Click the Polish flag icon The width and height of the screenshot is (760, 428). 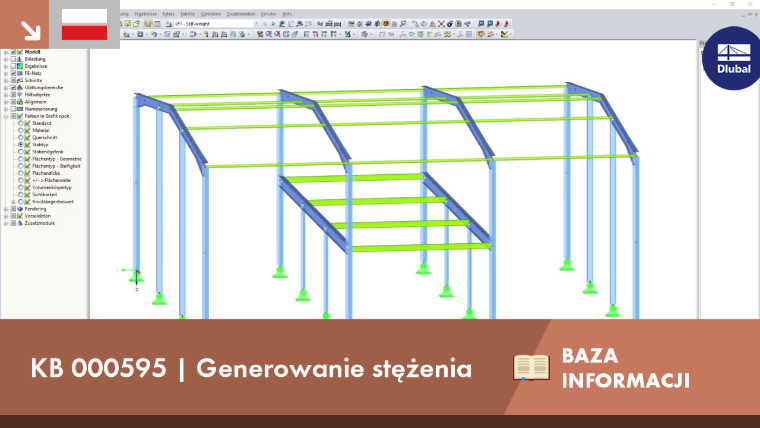click(x=84, y=24)
